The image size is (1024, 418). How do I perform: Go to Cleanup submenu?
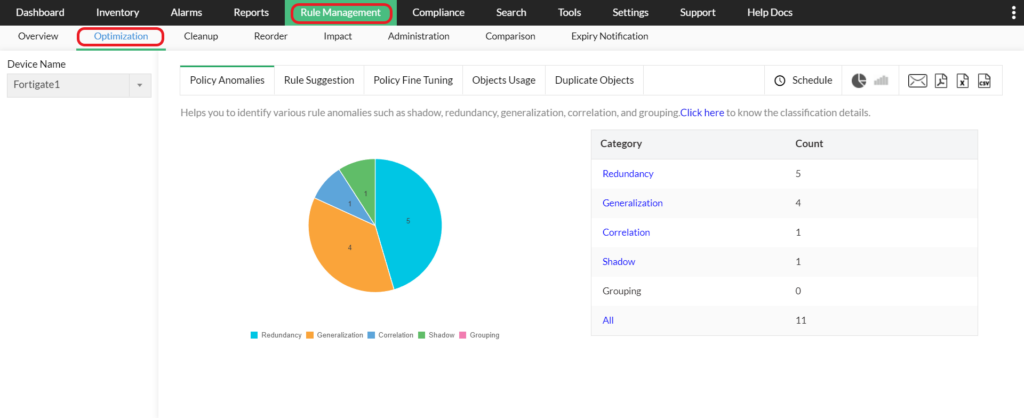coord(201,37)
